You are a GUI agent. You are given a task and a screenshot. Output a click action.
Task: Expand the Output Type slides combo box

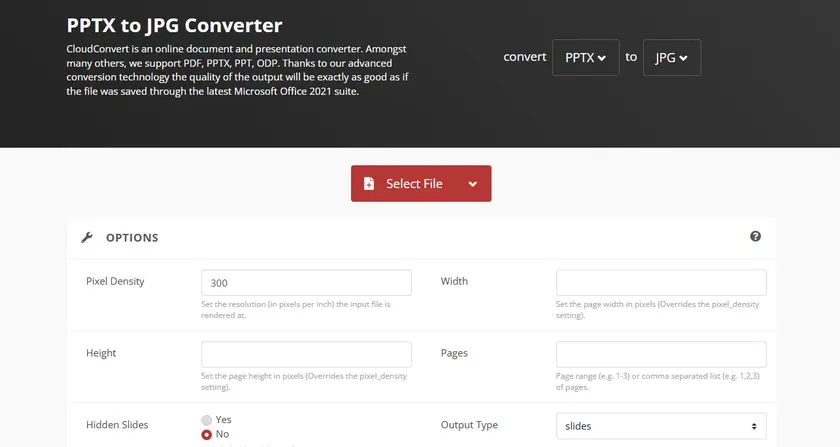pyautogui.click(x=660, y=426)
